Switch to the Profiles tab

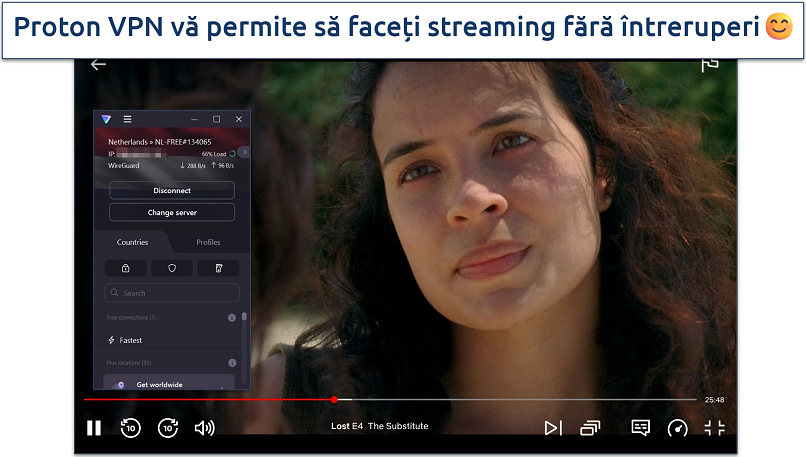pos(208,242)
